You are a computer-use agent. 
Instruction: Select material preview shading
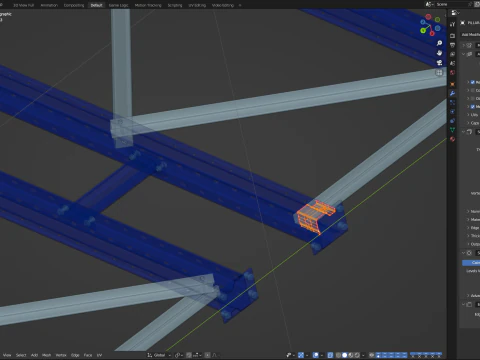point(351,355)
